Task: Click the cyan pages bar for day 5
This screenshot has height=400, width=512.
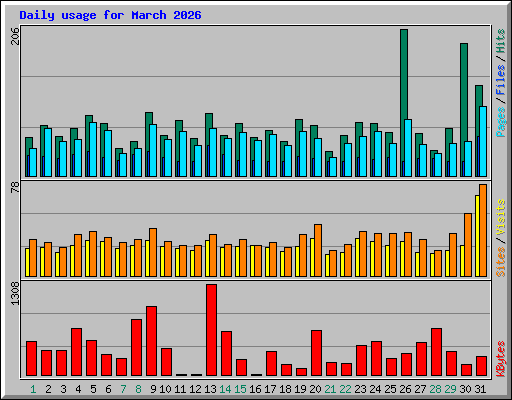Action: coord(93,149)
